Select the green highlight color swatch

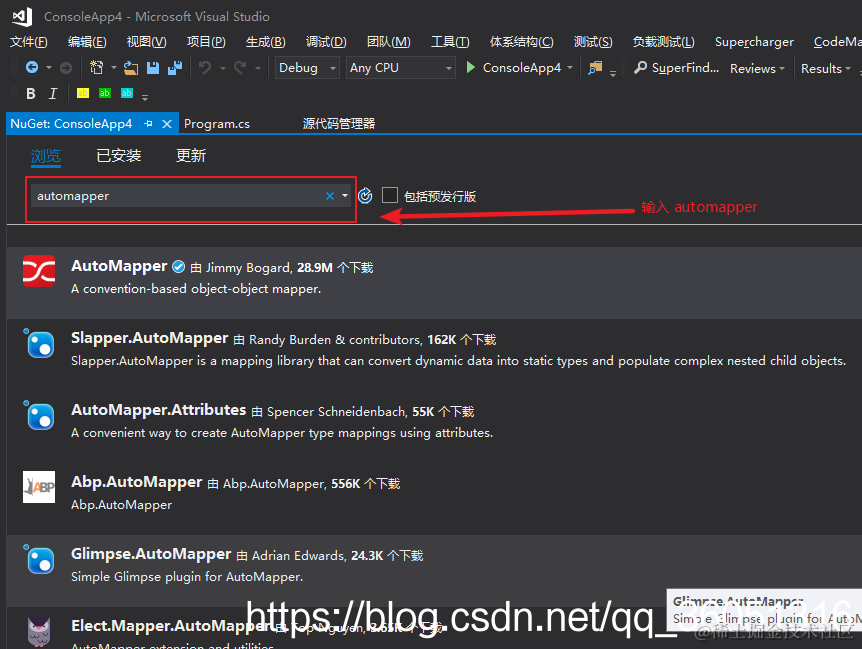point(104,93)
